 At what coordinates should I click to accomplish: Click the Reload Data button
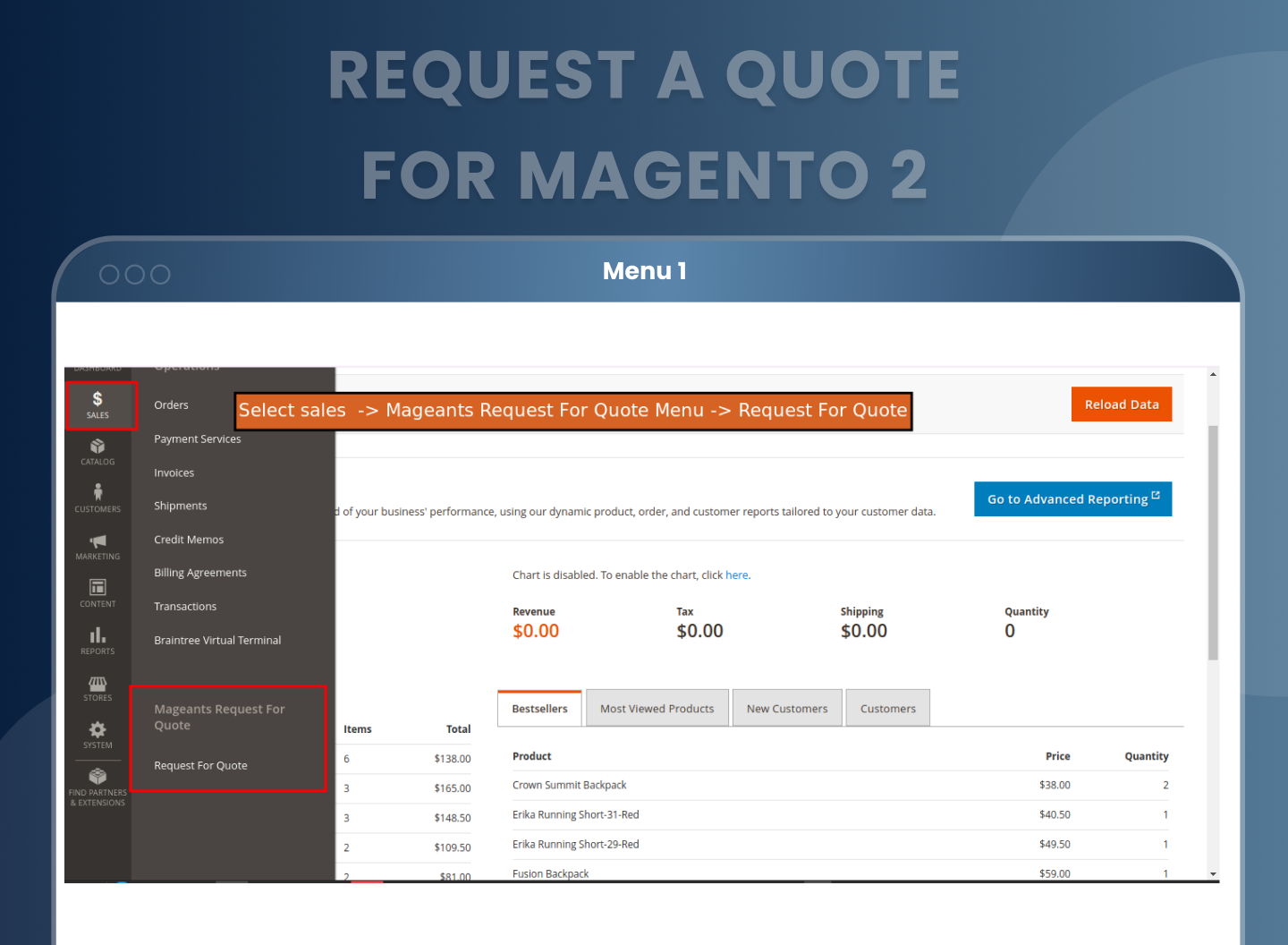click(x=1121, y=404)
